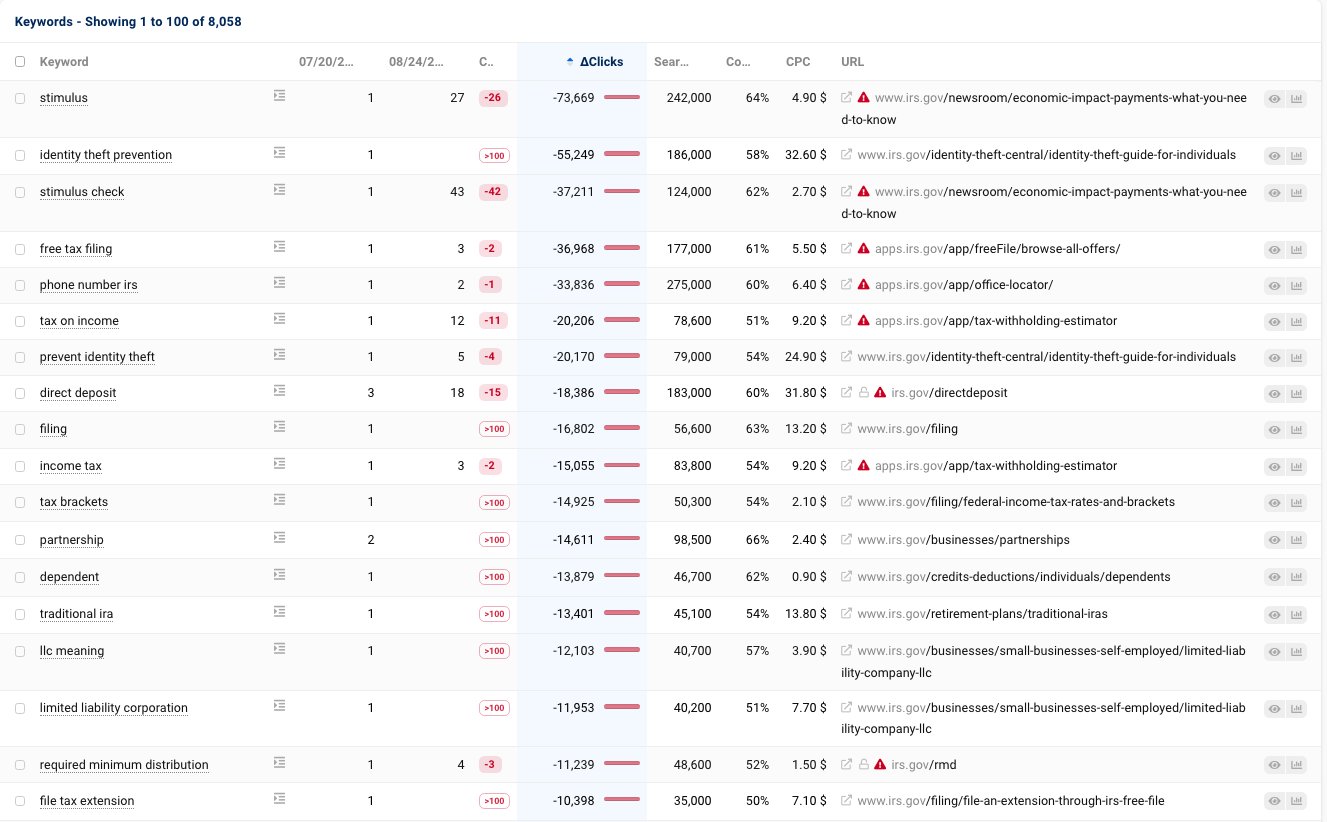1327x822 pixels.
Task: Sort by the competition column header
Action: pos(738,62)
